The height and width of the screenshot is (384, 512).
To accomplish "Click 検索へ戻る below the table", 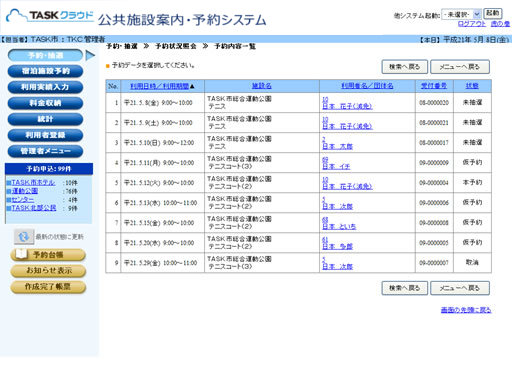I will coord(405,288).
